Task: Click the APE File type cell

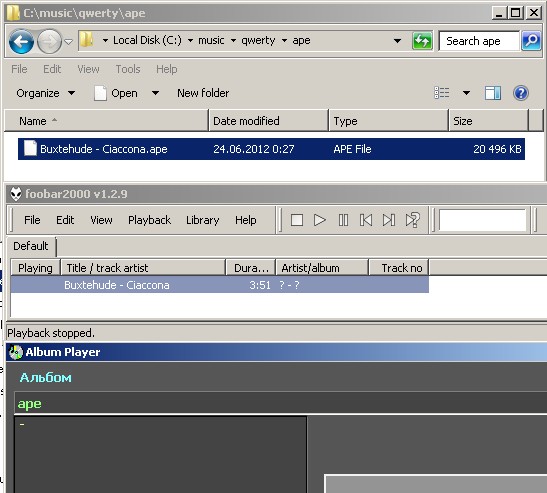Action: pos(352,149)
